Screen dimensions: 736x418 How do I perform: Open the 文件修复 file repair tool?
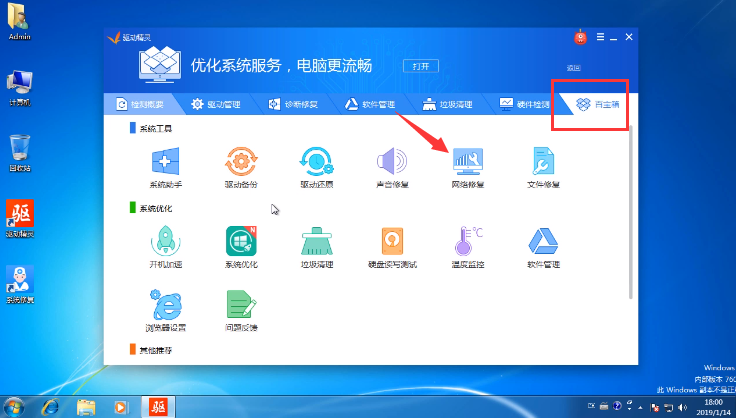click(542, 162)
